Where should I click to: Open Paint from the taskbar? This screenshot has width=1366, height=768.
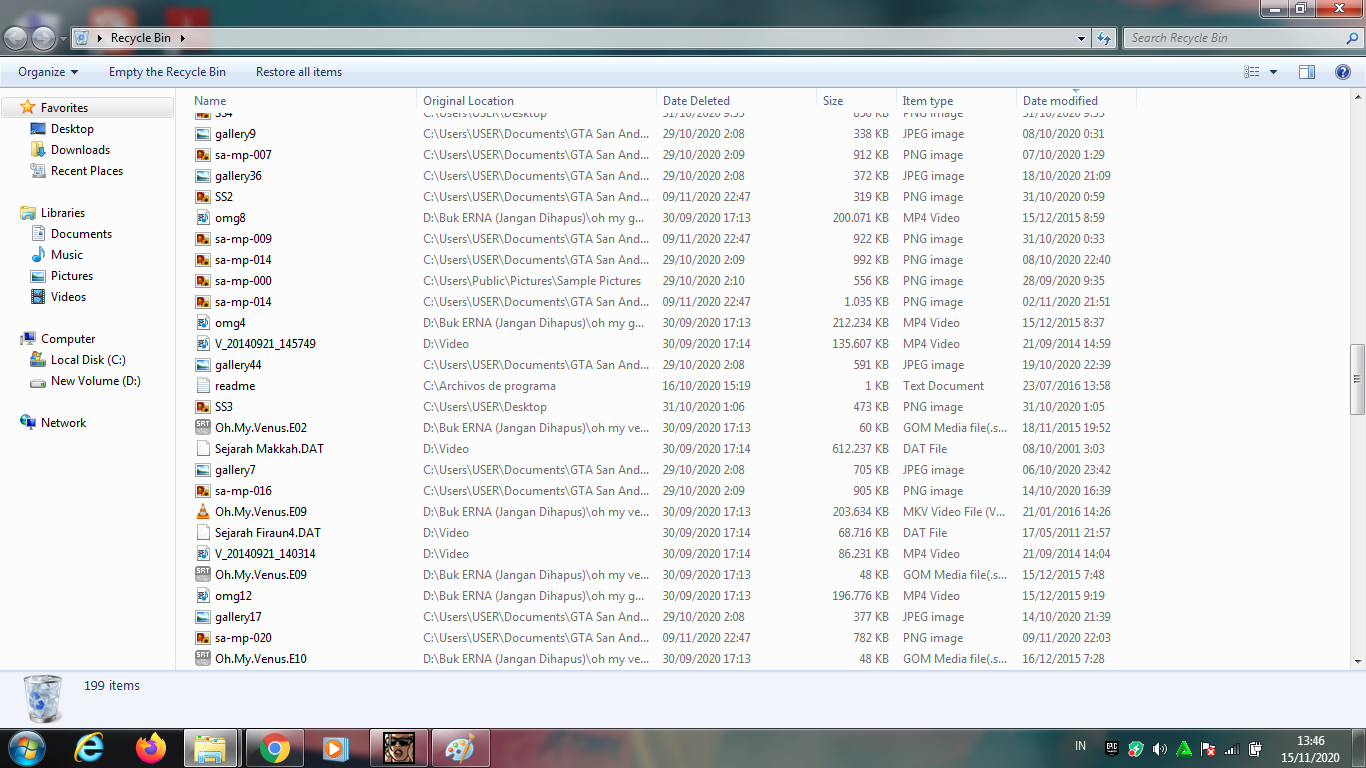click(460, 748)
